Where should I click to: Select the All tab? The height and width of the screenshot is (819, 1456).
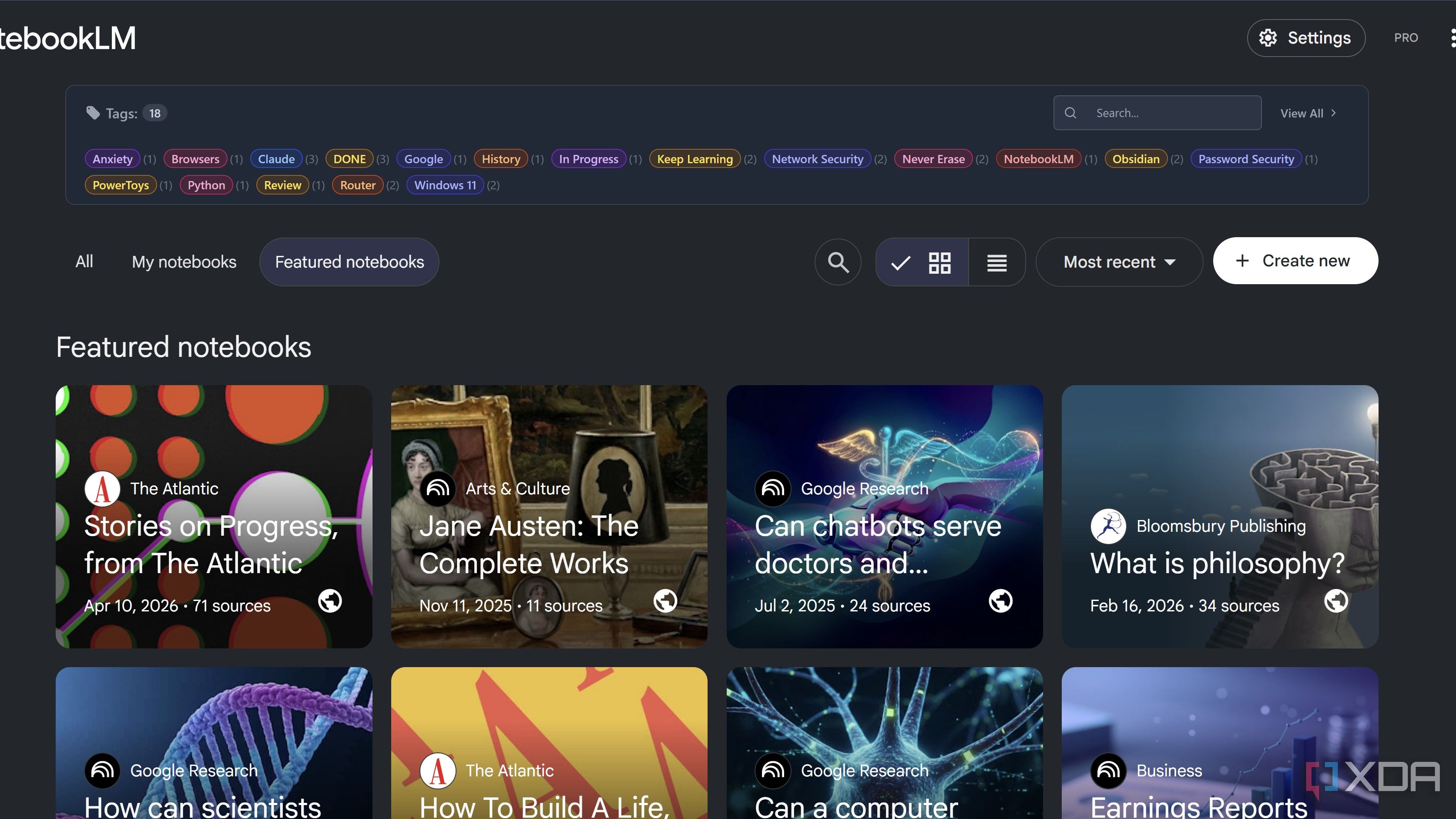84,262
